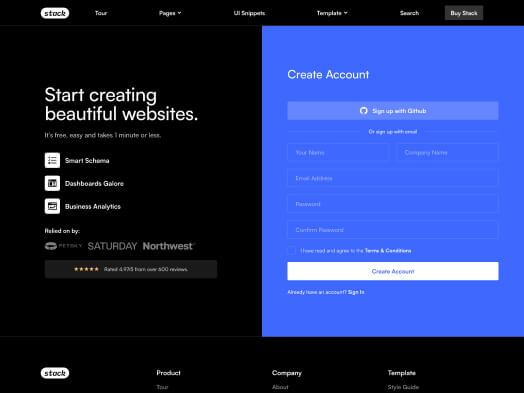Click the Smart Schema list icon
This screenshot has height=393, width=524.
click(x=52, y=160)
